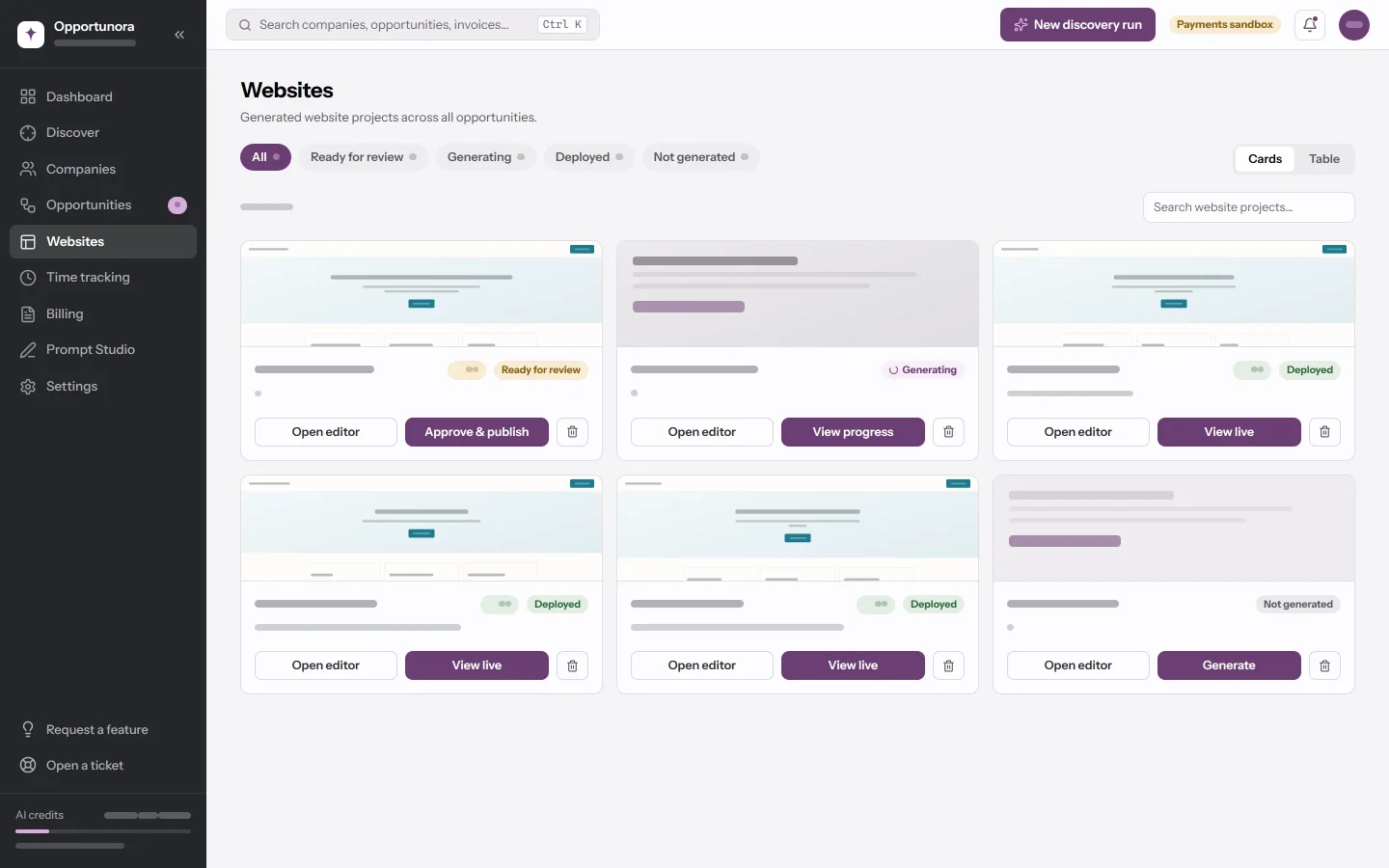Screen dimensions: 1389x868
Task: Open editor on the Ready for review card
Action: 326,432
